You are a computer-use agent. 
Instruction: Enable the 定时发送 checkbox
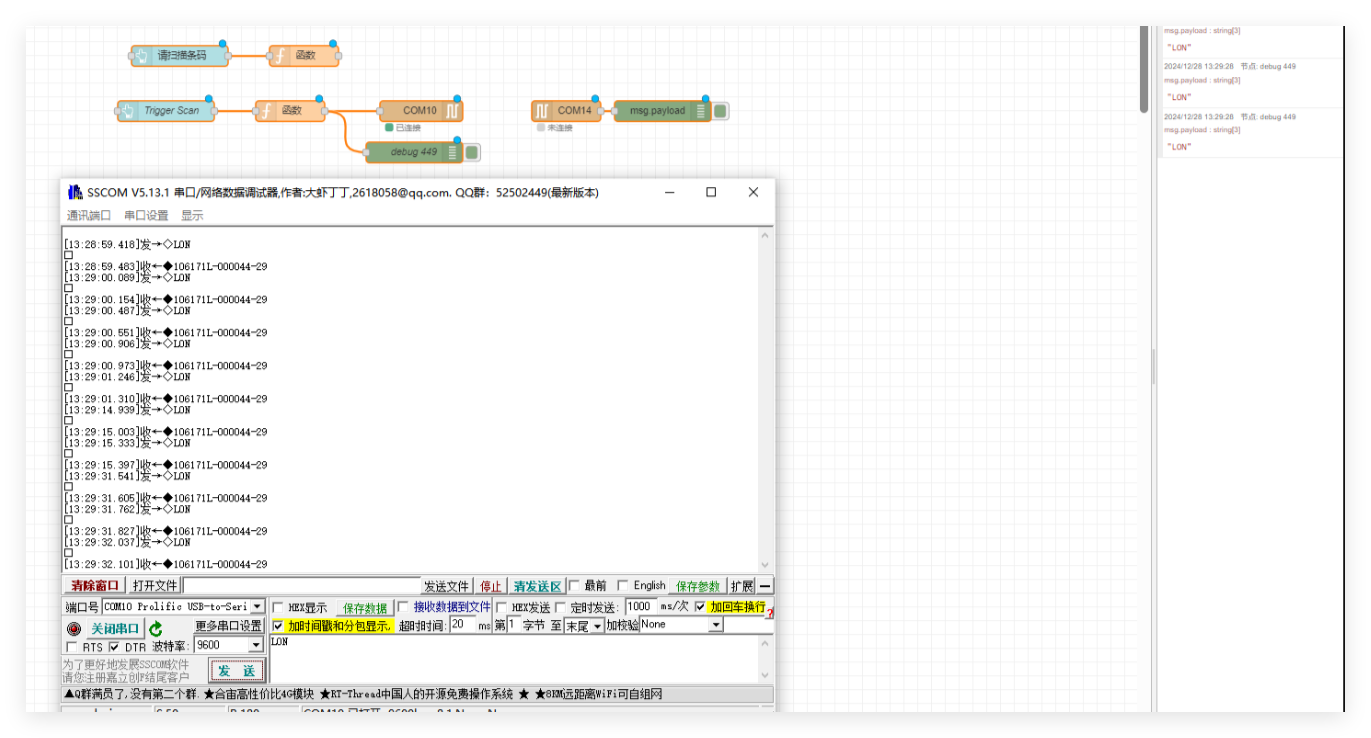560,607
